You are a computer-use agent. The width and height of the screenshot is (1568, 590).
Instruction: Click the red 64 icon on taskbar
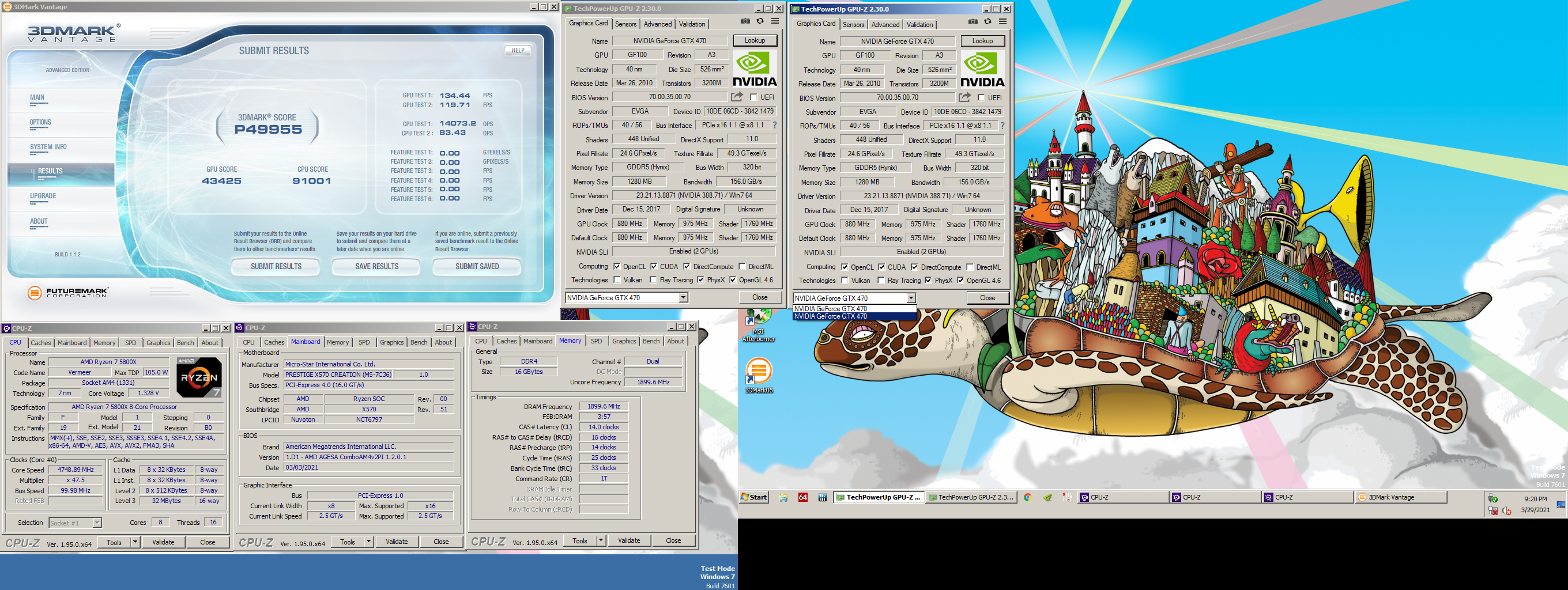click(x=803, y=497)
